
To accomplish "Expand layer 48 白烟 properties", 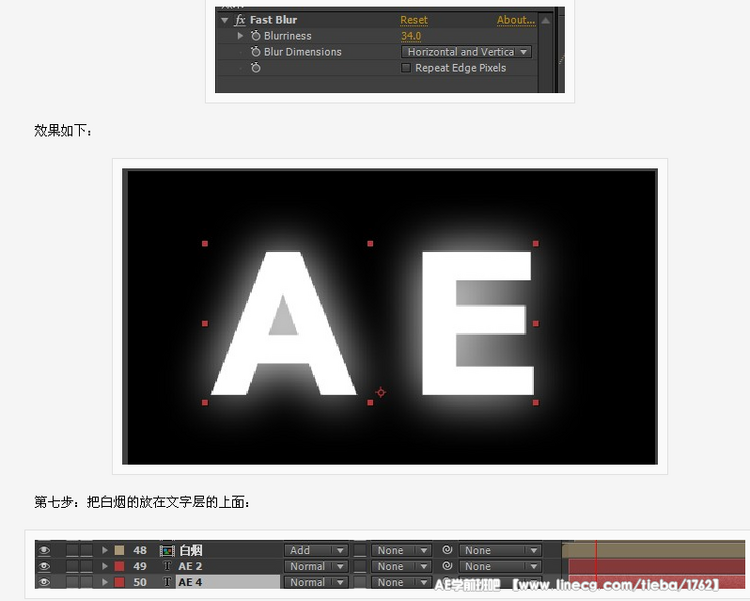I will tap(105, 550).
